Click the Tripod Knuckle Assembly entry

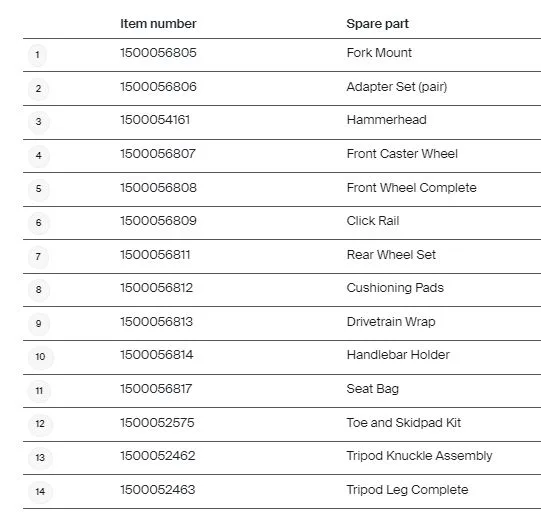click(420, 456)
